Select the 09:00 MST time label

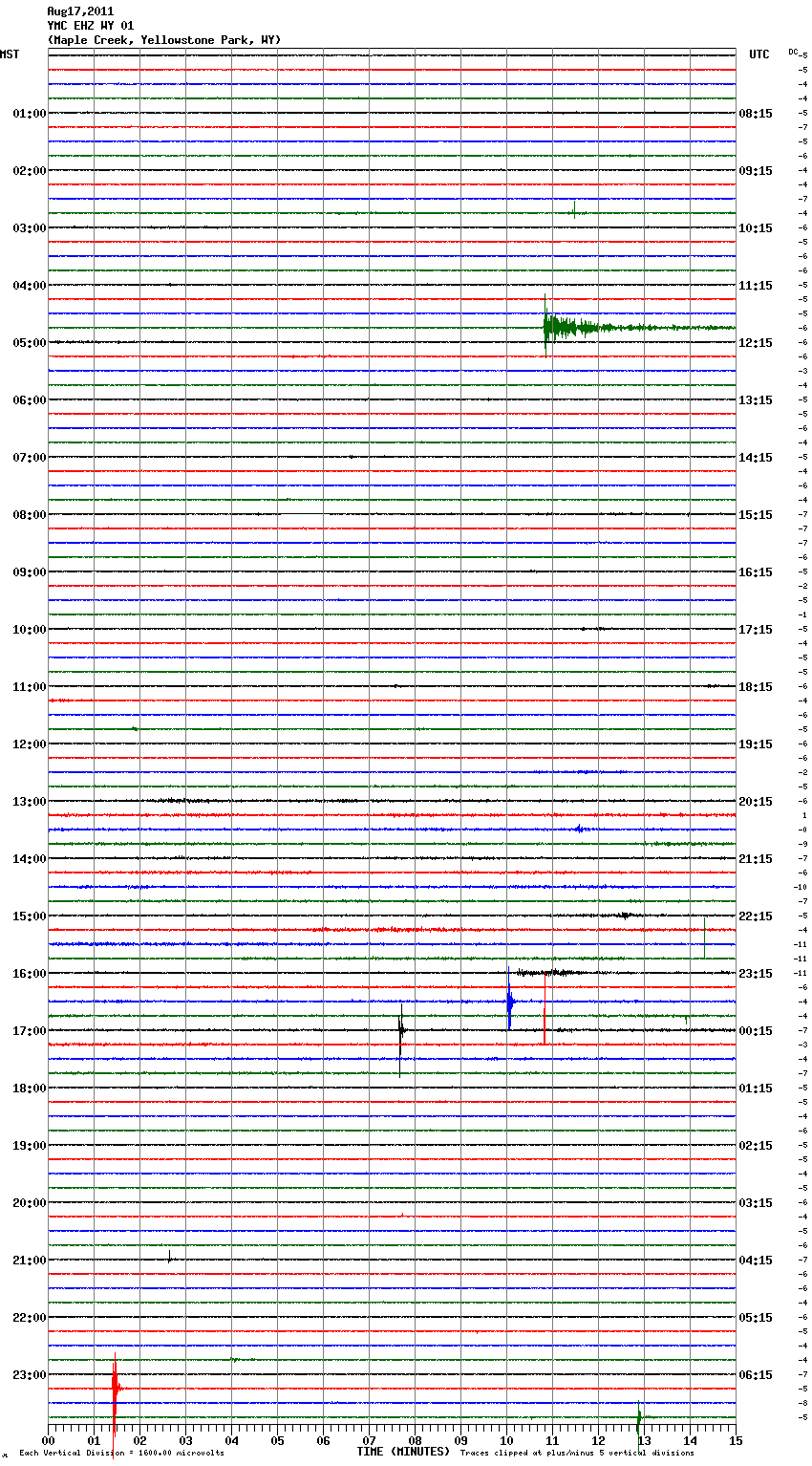pos(30,572)
